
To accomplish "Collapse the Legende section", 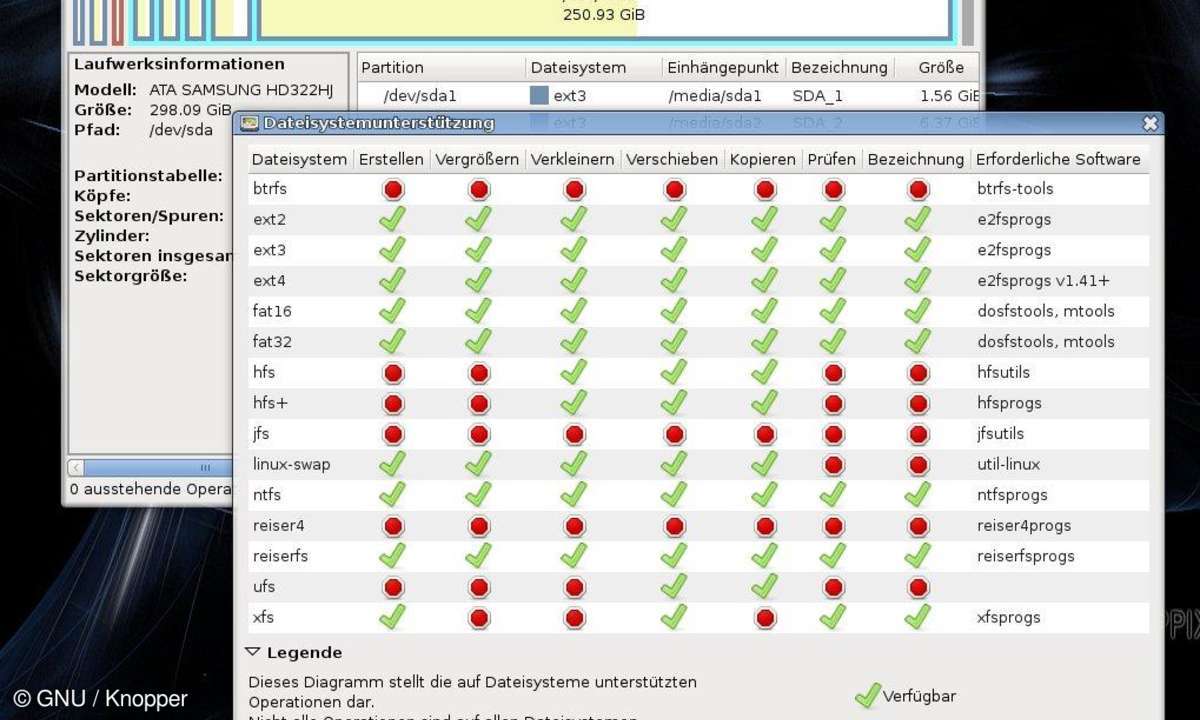I will (253, 653).
